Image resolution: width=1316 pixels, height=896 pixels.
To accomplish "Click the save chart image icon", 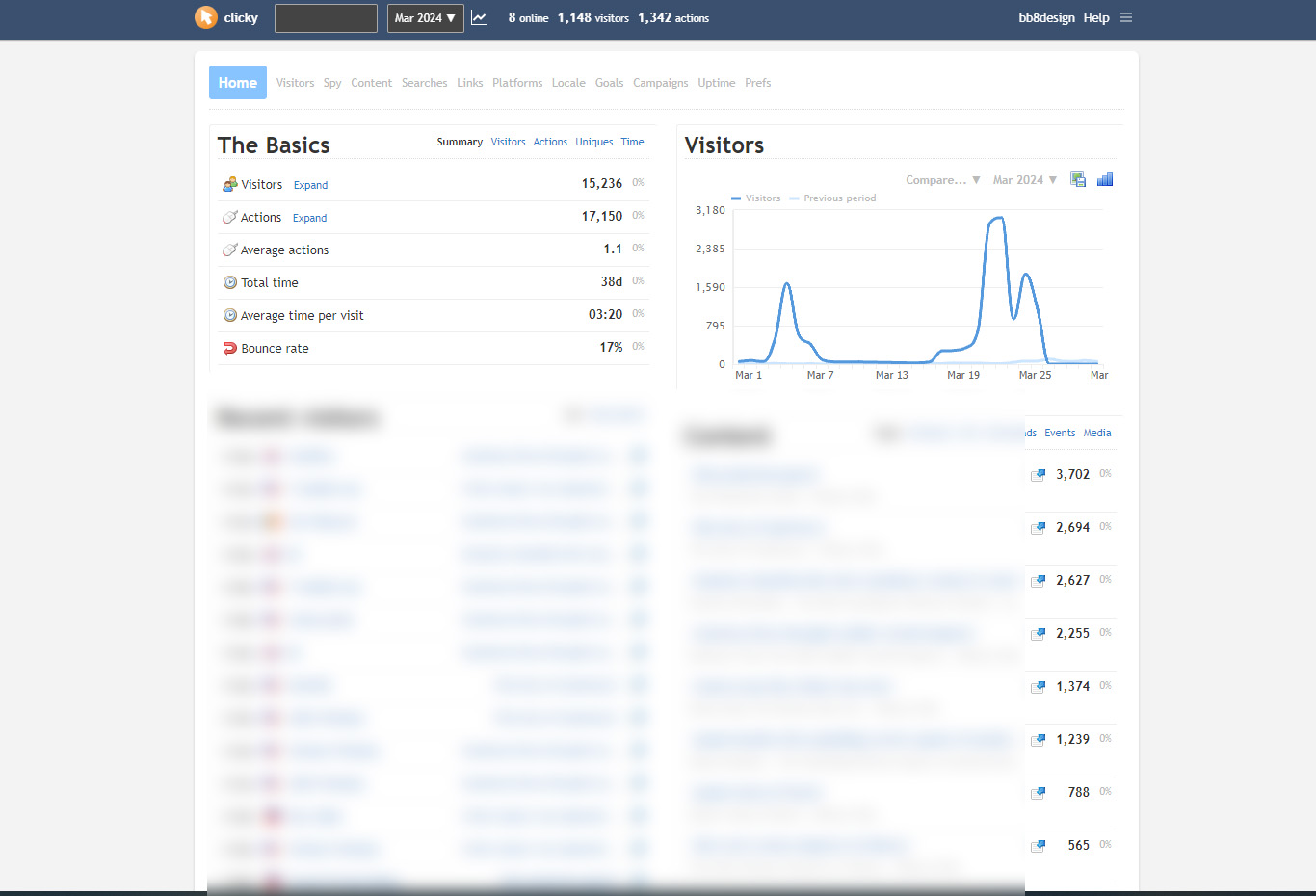I will [1078, 180].
